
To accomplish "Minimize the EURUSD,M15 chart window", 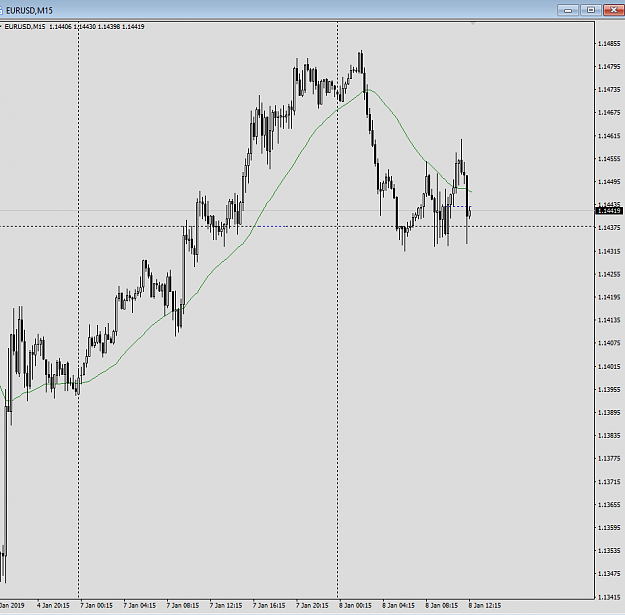I will point(568,10).
